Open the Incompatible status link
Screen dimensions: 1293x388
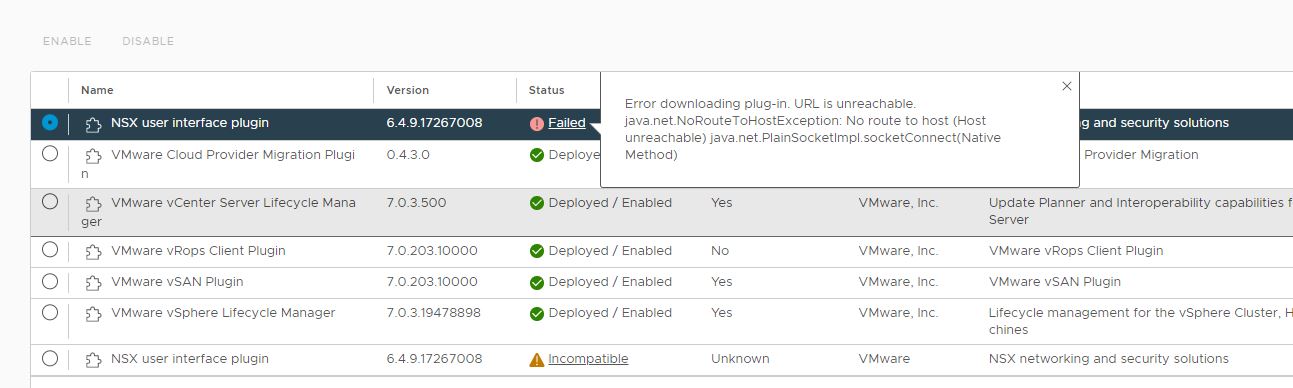tap(588, 359)
